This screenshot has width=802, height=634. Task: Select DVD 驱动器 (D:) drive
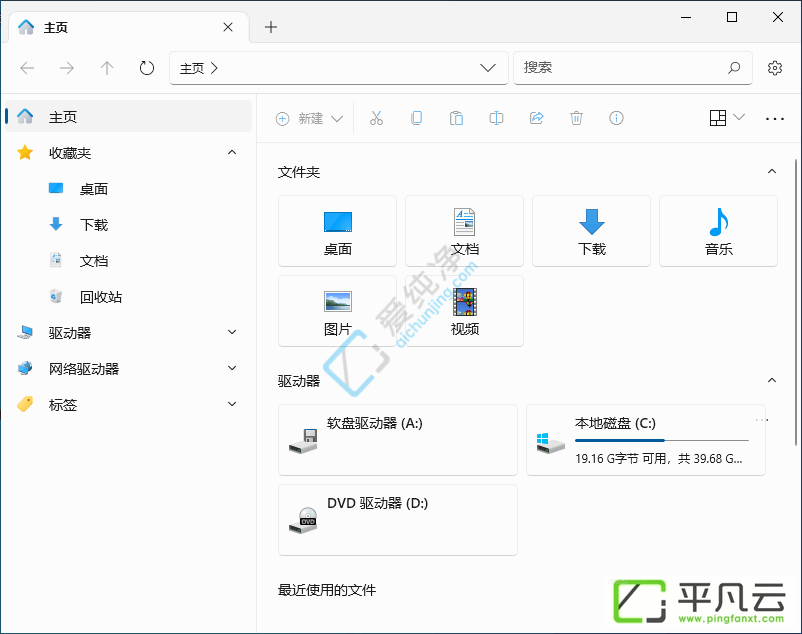pos(398,520)
